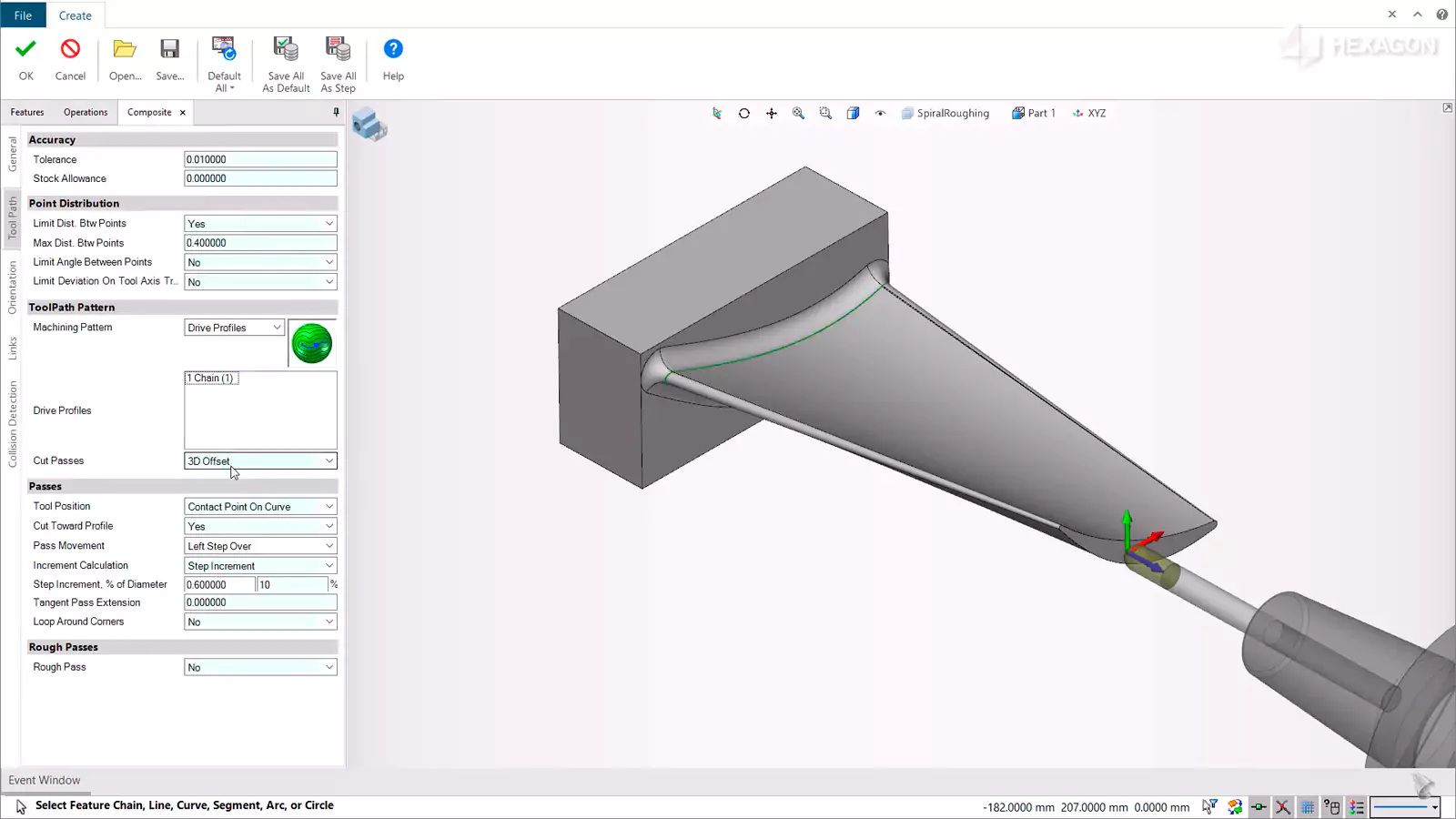
Task: Open Limit Deviation On Tool Axis dropdown
Action: 260,282
